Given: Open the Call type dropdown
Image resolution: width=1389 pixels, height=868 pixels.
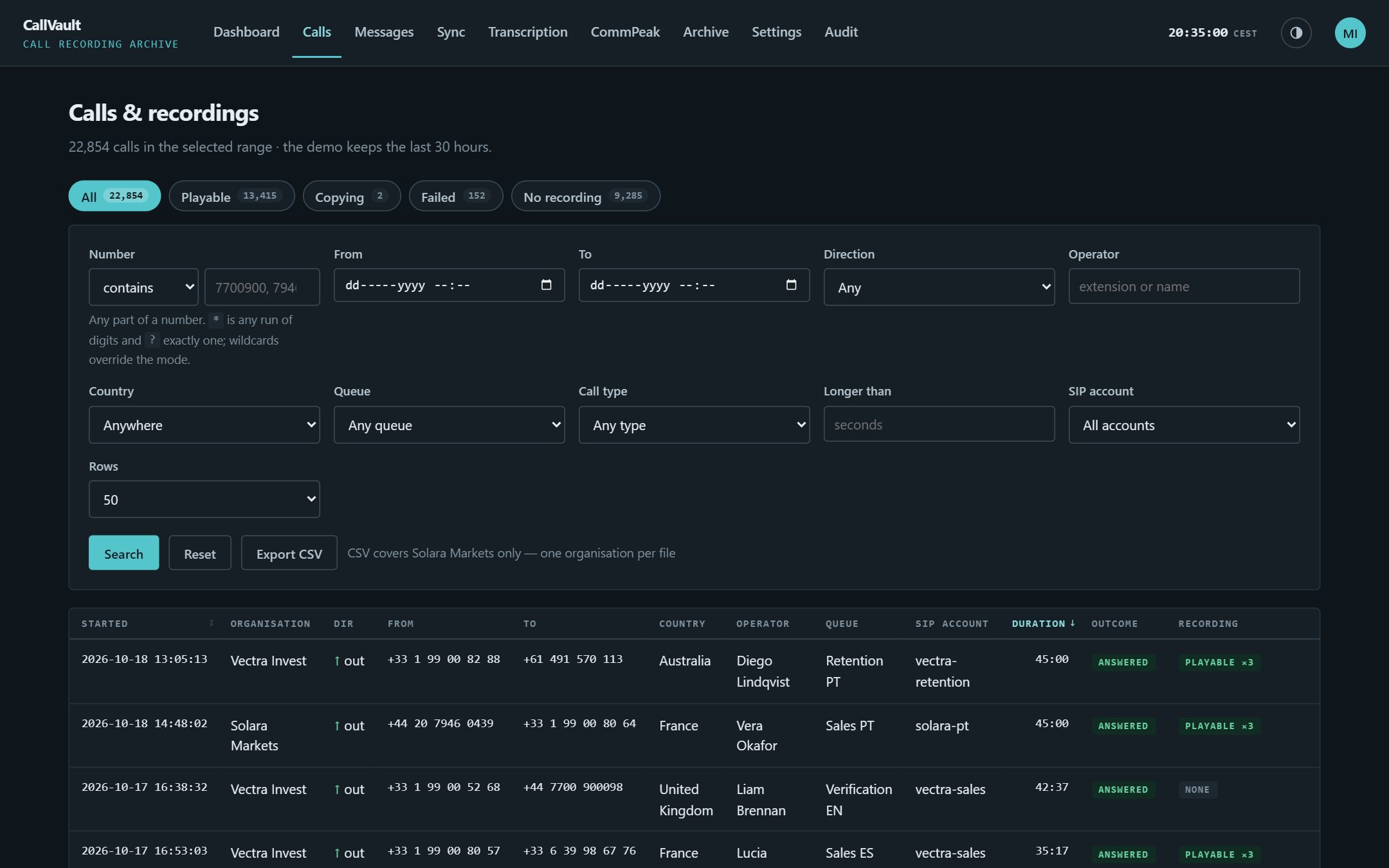Looking at the screenshot, I should (x=694, y=424).
